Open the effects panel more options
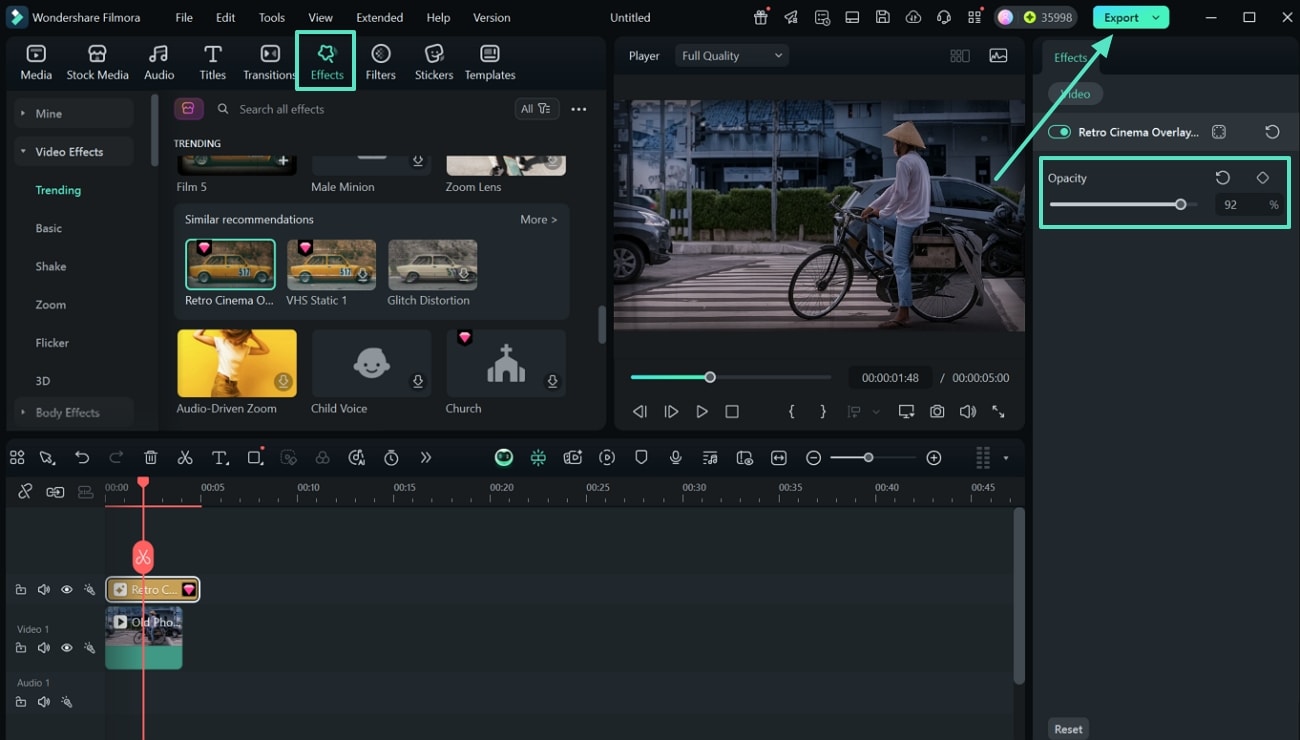1300x740 pixels. click(x=578, y=109)
